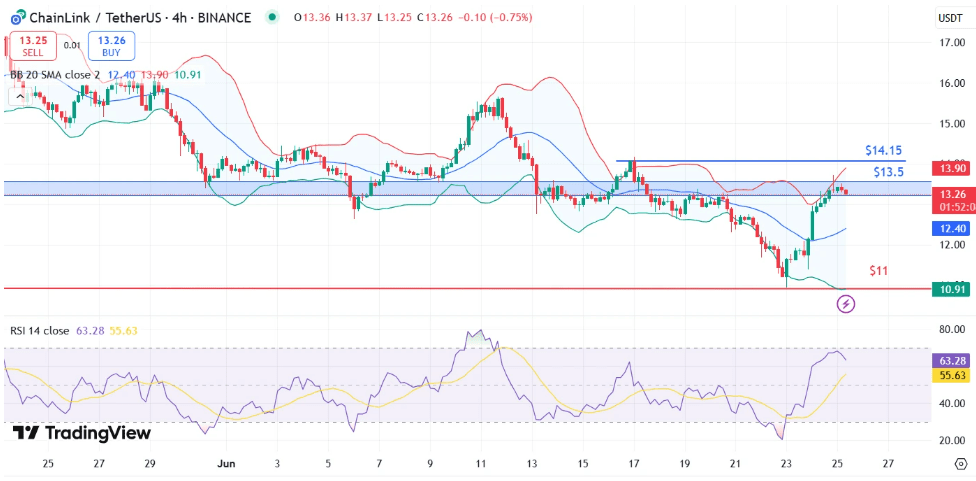Image resolution: width=976 pixels, height=481 pixels.
Task: Click the 12.00 price axis label
Action: [952, 245]
